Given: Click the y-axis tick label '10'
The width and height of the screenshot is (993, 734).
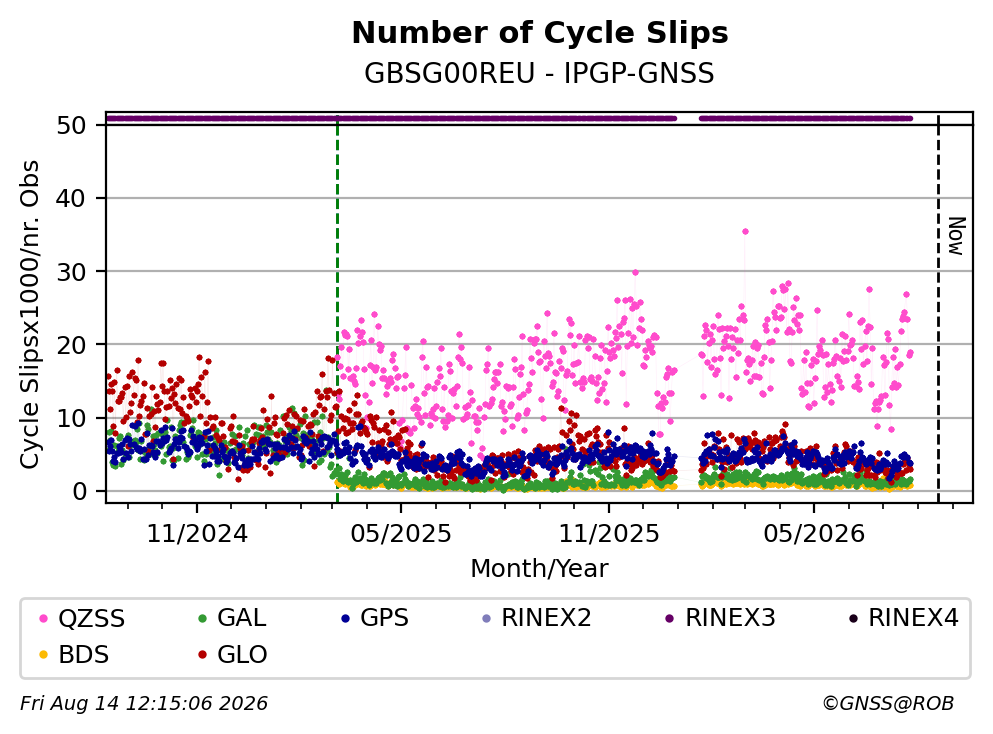Looking at the screenshot, I should tap(72, 418).
